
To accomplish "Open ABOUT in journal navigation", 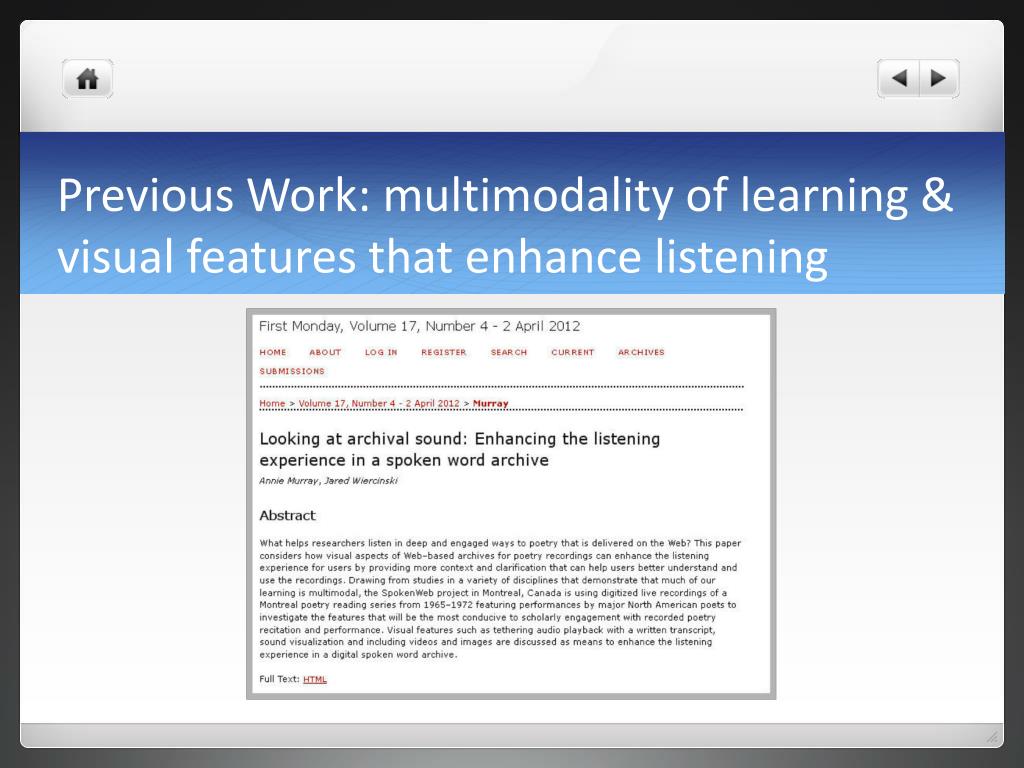I will (x=325, y=352).
